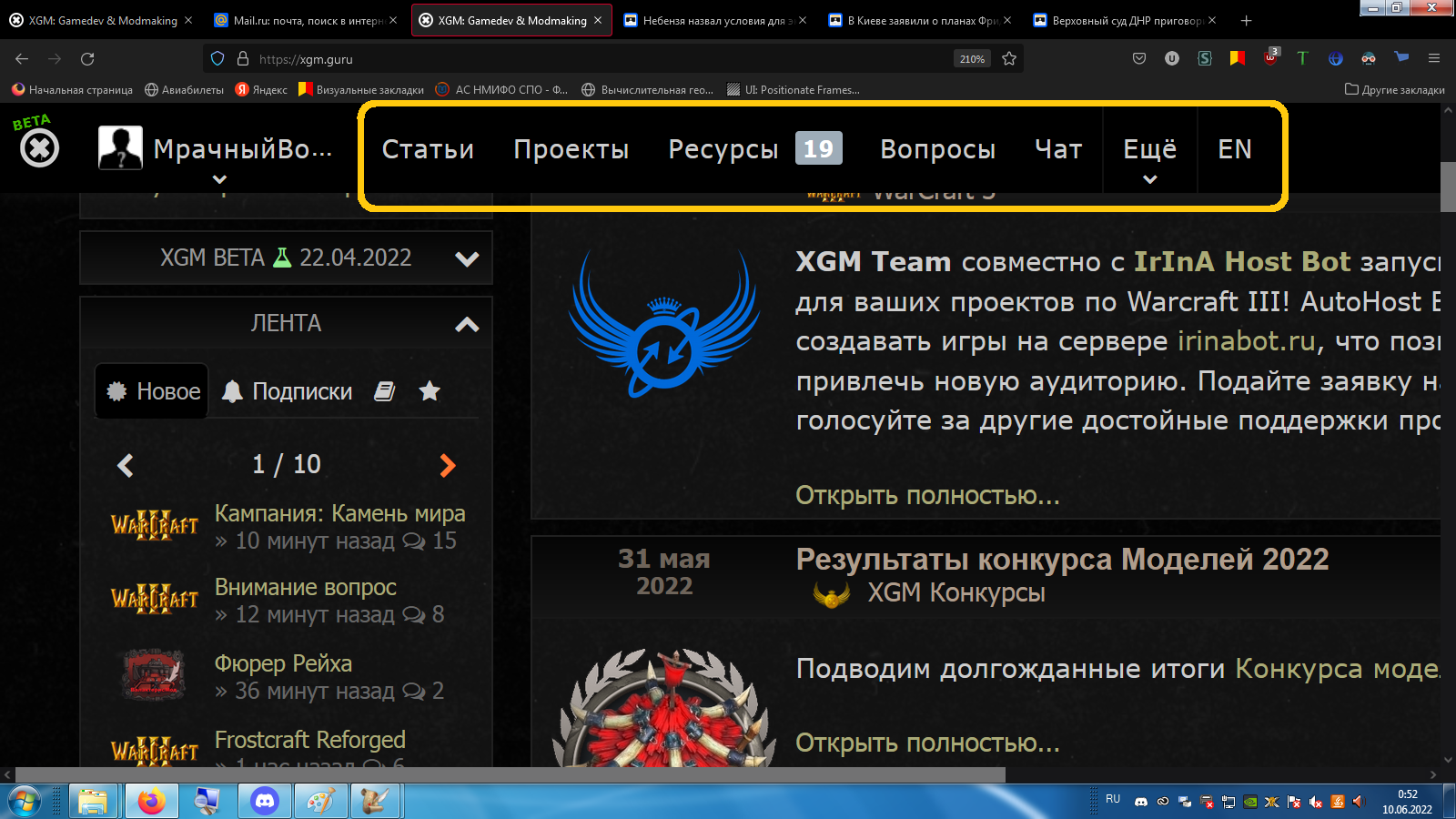Click the XGM beta logo icon
Image resolution: width=1456 pixels, height=819 pixels.
(x=39, y=147)
